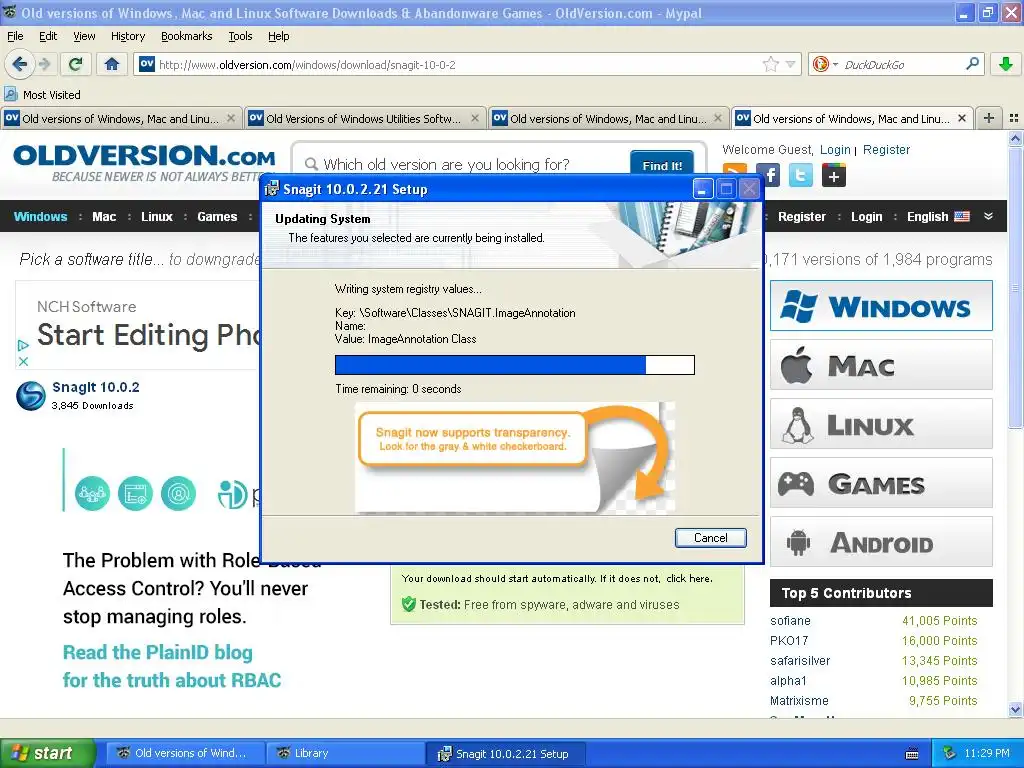Expand the English language dropdown
This screenshot has height=768, width=1024.
(x=938, y=217)
